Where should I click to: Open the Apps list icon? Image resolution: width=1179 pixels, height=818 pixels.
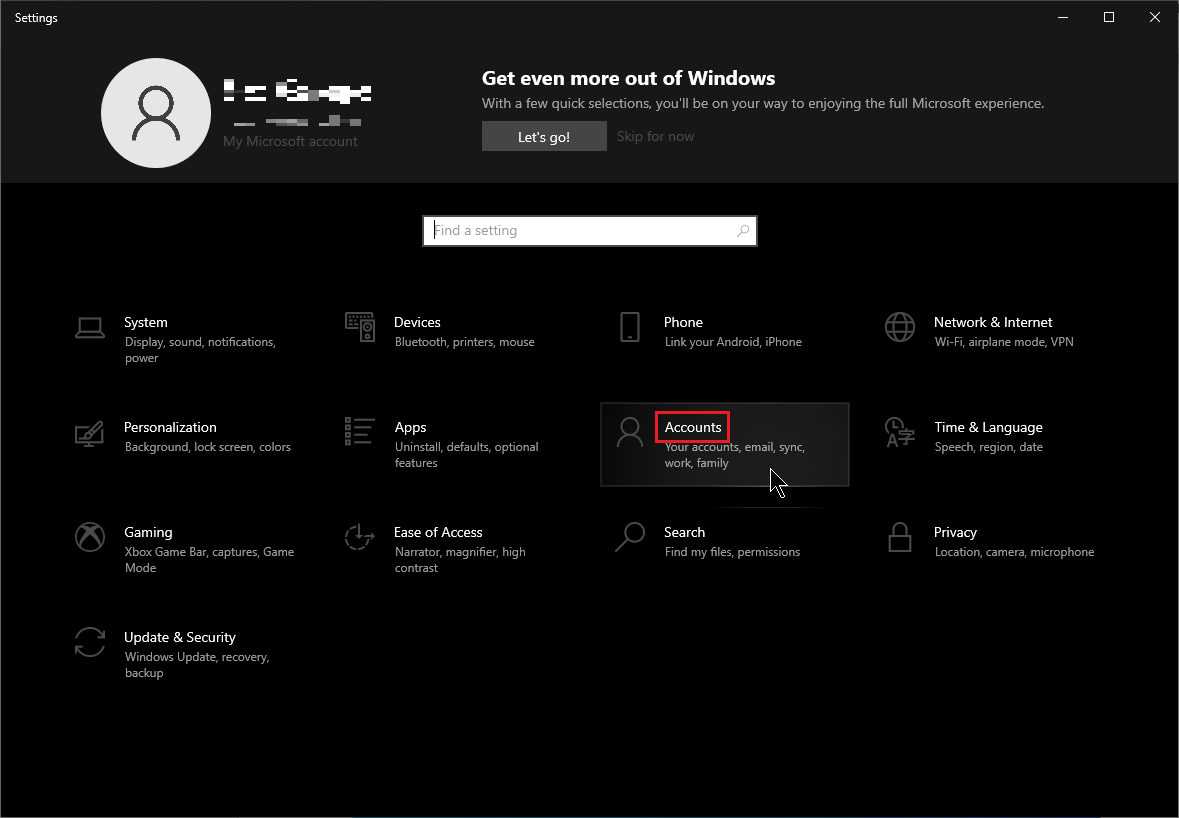pos(360,431)
